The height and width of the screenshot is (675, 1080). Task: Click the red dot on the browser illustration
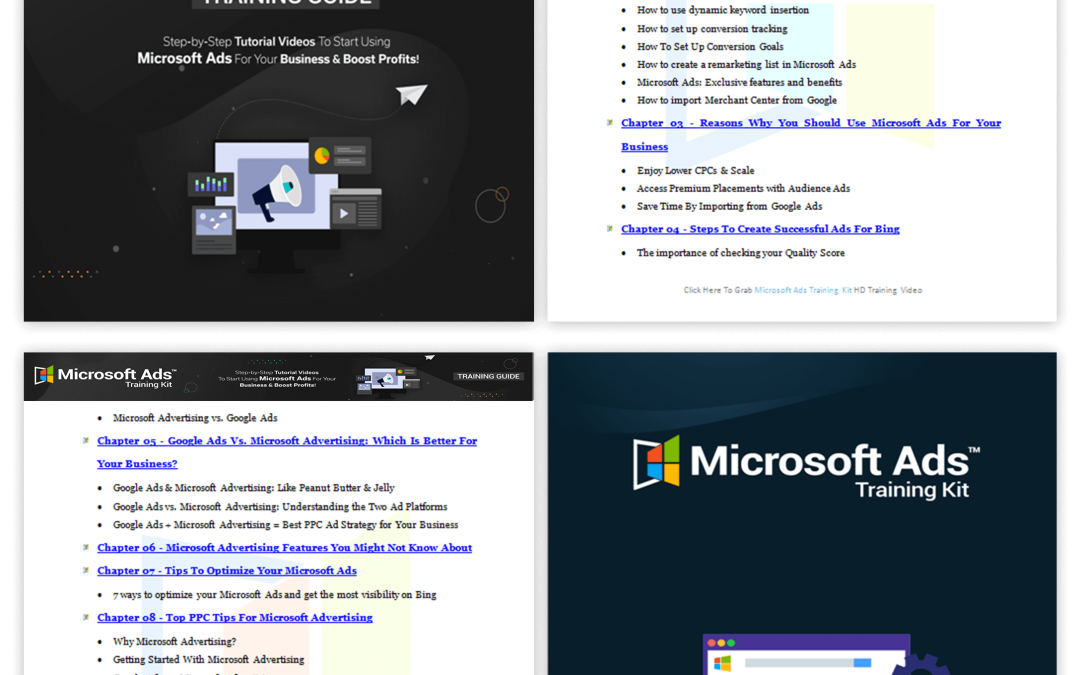coord(712,643)
